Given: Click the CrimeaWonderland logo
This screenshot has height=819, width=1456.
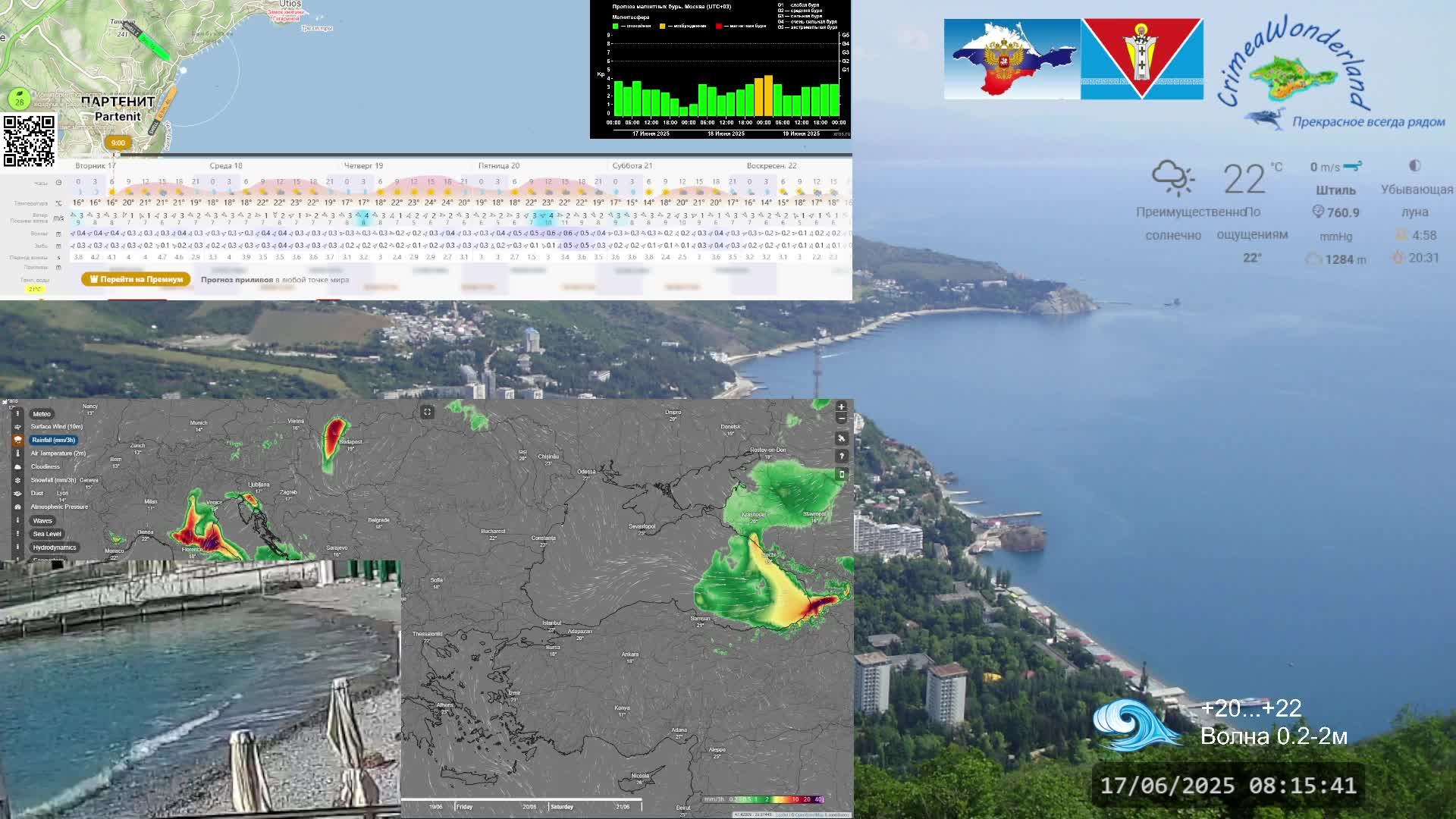Looking at the screenshot, I should pos(1331,74).
